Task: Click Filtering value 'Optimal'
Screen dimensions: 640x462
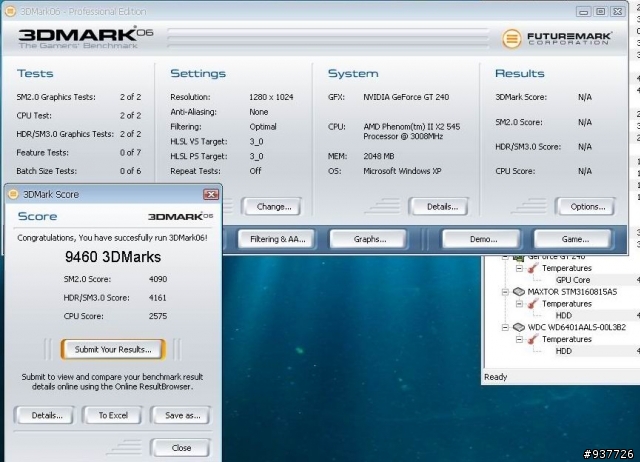Action: 263,127
